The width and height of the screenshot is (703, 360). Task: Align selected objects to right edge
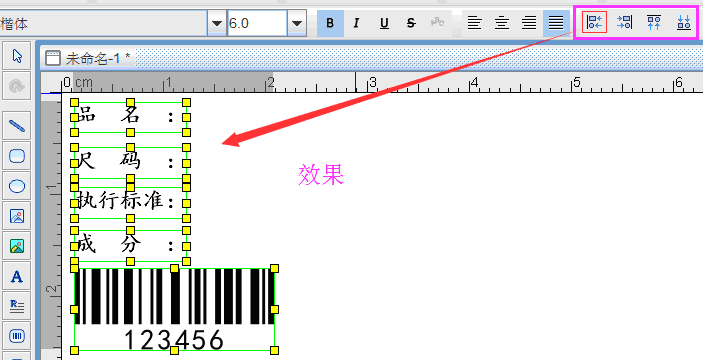pos(624,22)
